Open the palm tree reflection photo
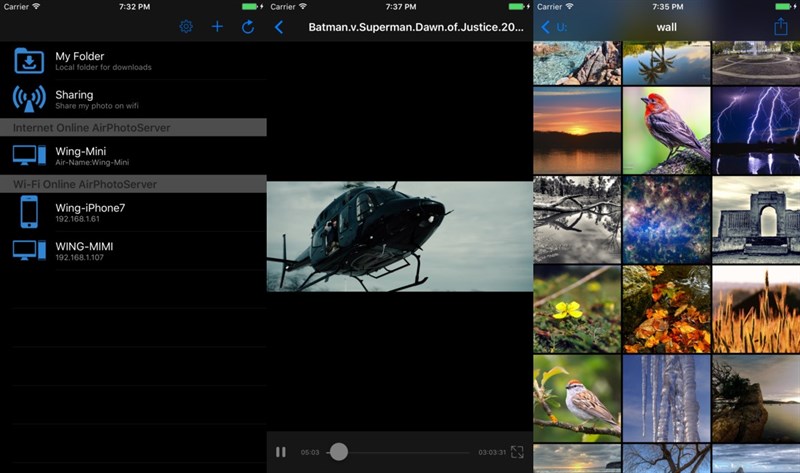The height and width of the screenshot is (473, 800). pyautogui.click(x=666, y=63)
